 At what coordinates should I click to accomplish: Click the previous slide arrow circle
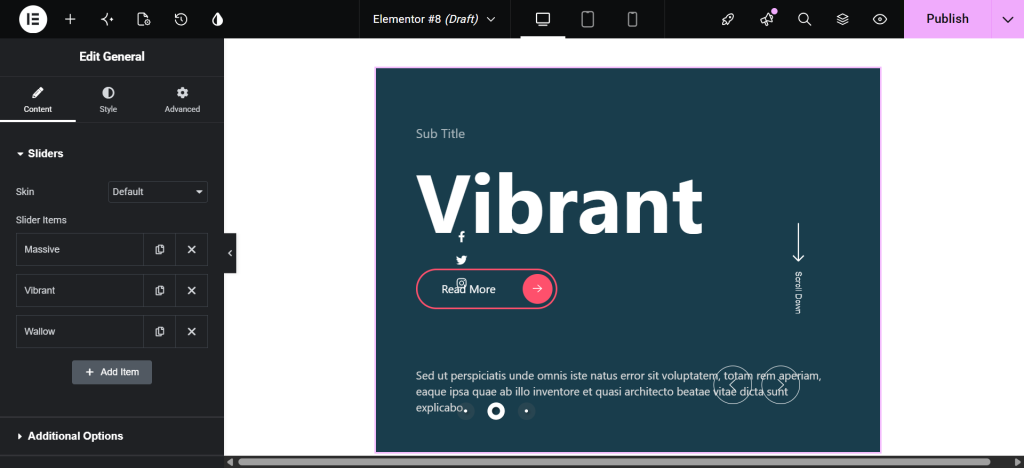pos(732,384)
